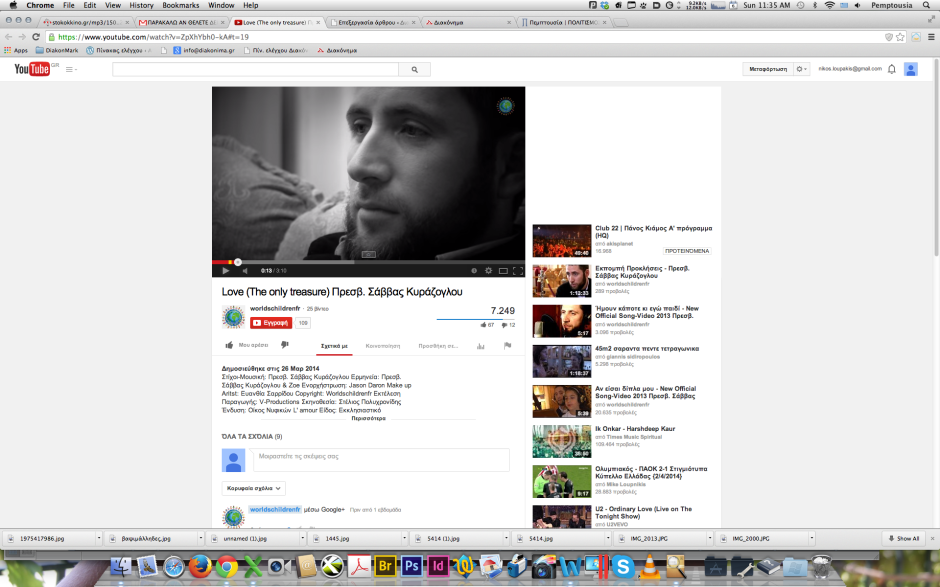Screen dimensions: 940x587
Task: Open video player settings gear
Action: pyautogui.click(x=488, y=270)
